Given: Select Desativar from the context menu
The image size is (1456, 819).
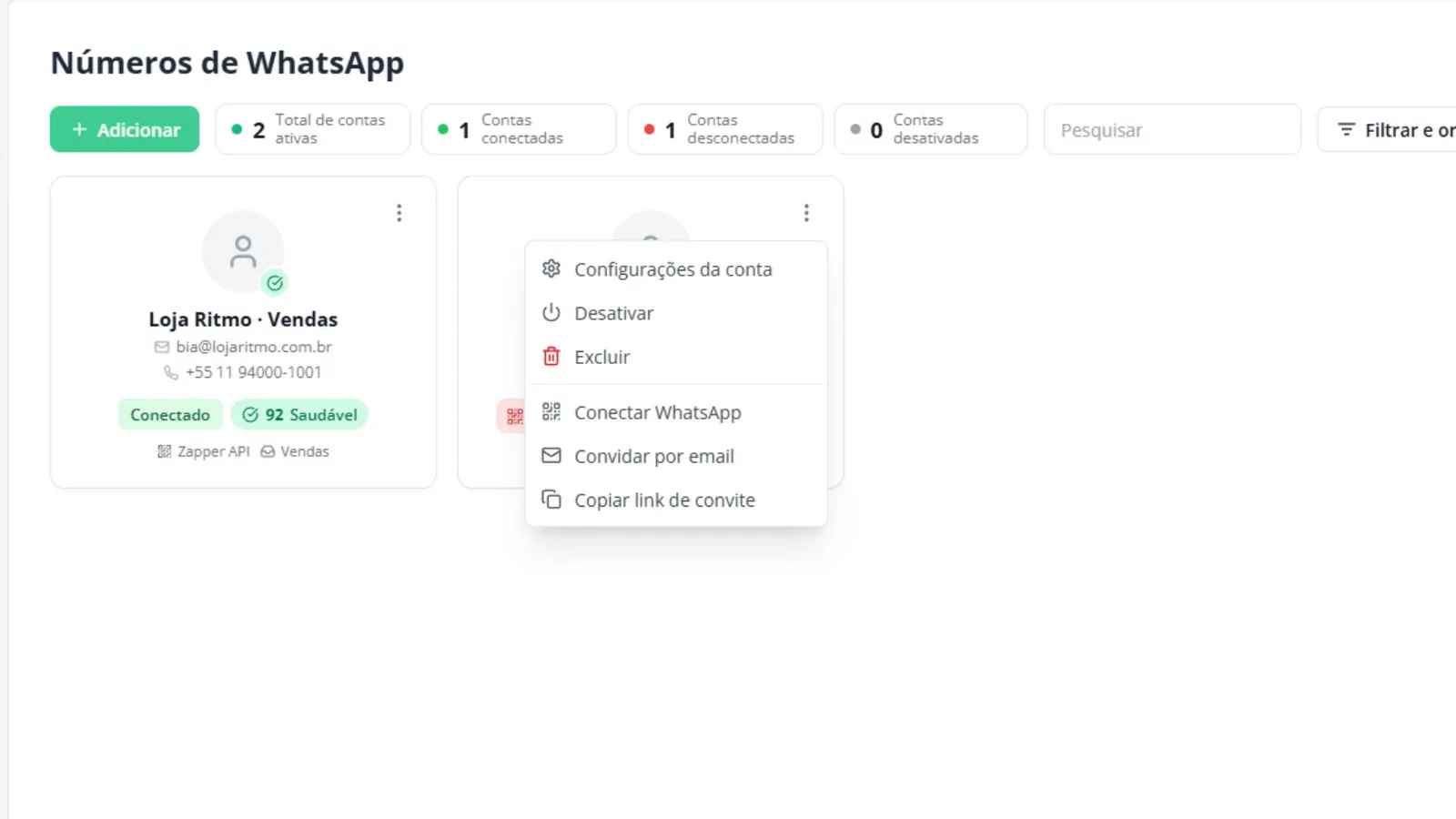Looking at the screenshot, I should coord(676,313).
